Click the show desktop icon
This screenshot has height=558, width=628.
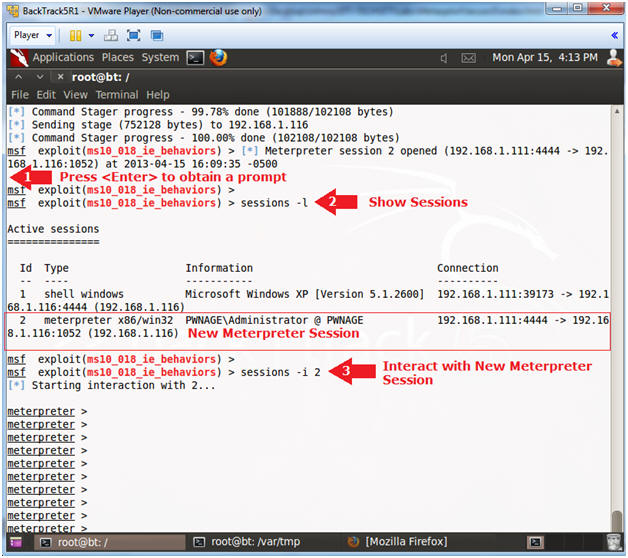pyautogui.click(x=16, y=542)
